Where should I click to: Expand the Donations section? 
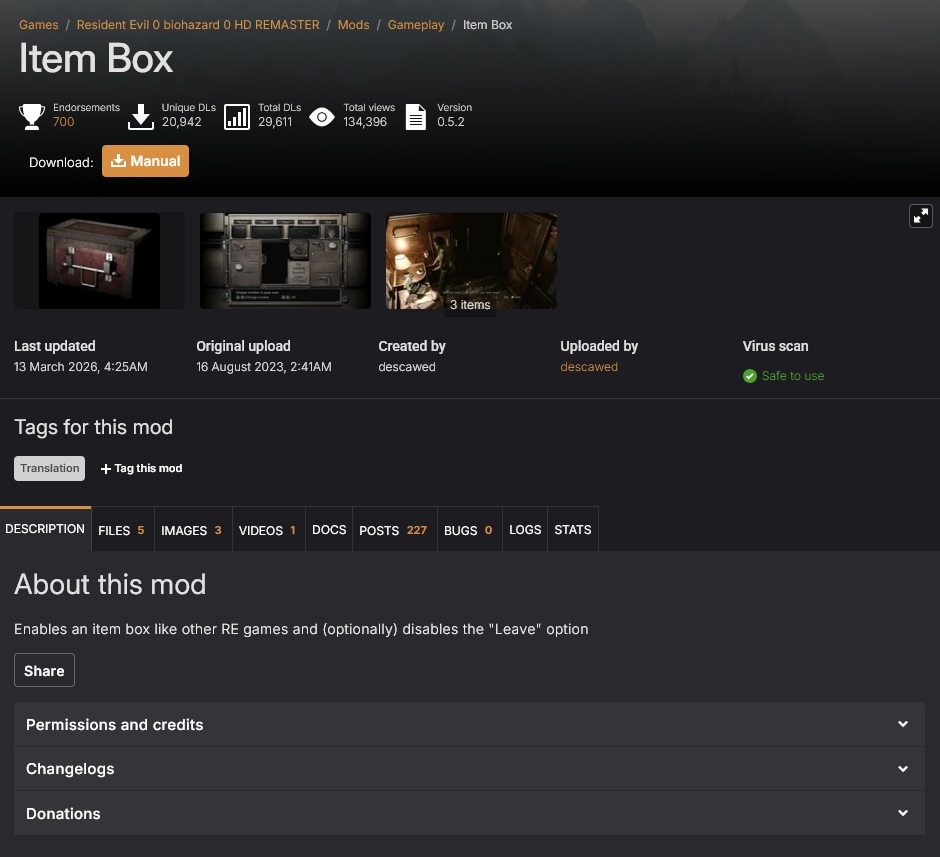click(469, 813)
